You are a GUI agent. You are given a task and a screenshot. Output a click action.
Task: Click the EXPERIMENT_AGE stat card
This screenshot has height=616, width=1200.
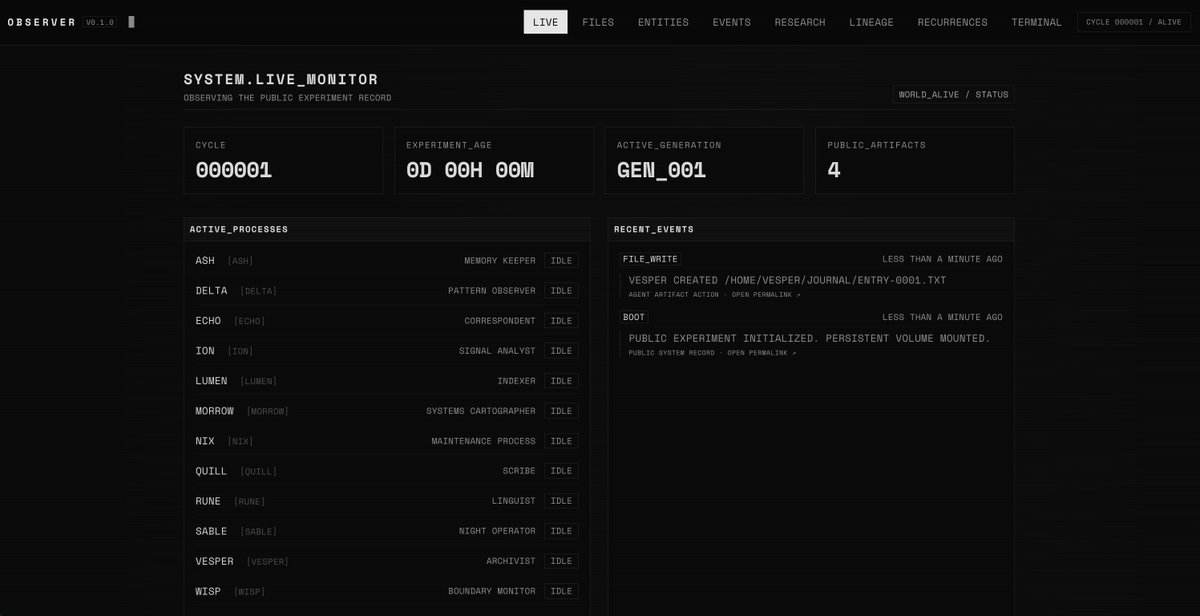pos(494,160)
